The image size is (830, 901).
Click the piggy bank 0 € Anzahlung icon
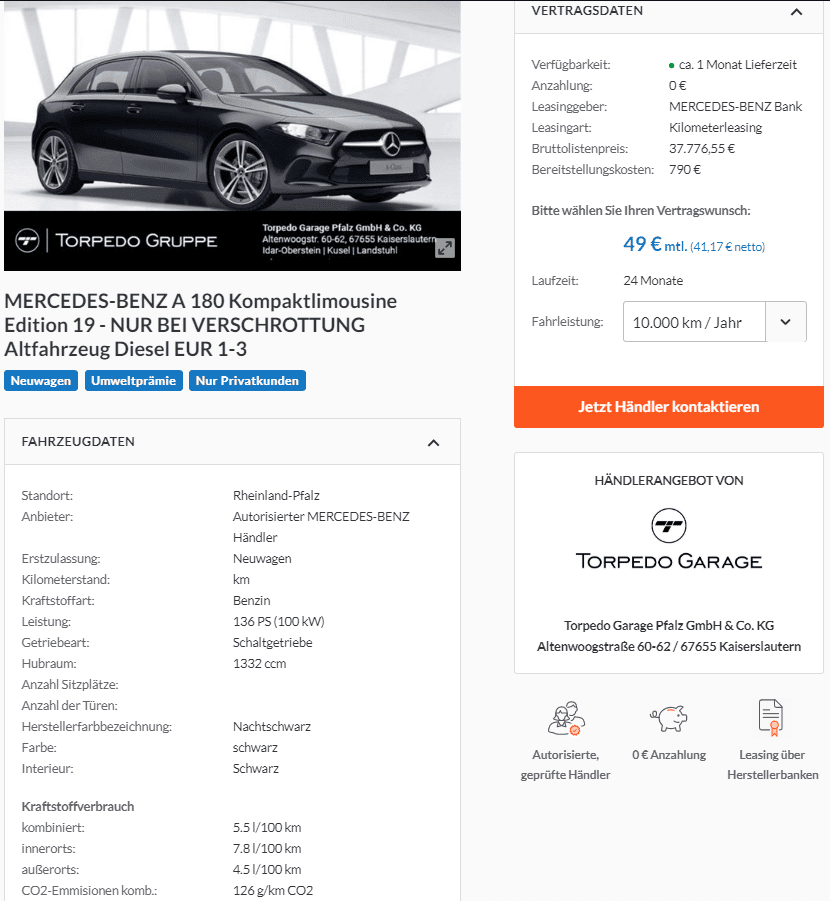669,718
